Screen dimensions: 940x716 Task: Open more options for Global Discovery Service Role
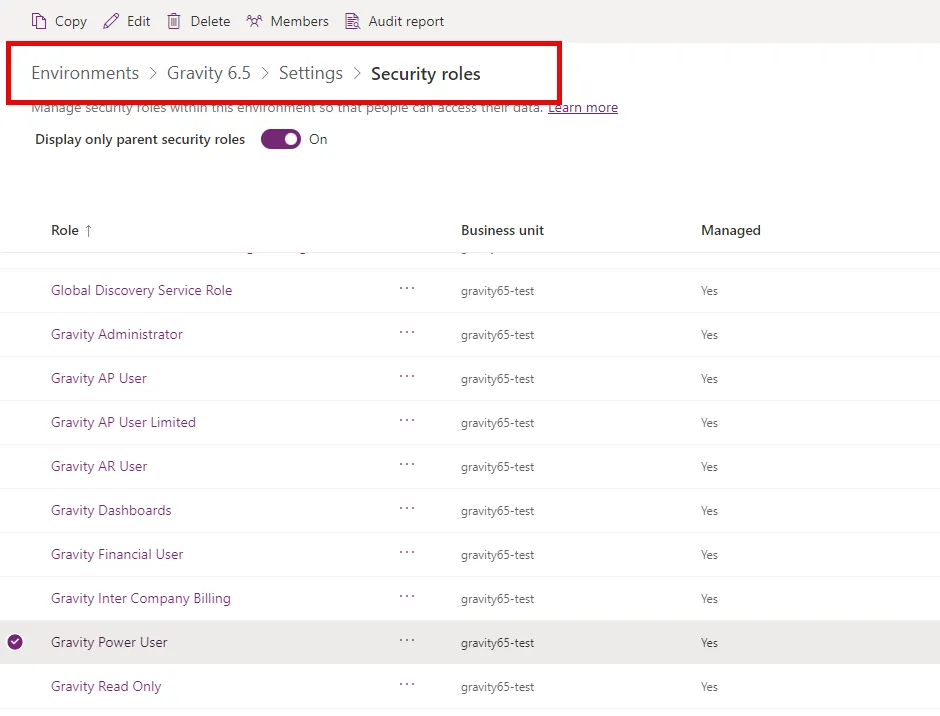[x=407, y=288]
